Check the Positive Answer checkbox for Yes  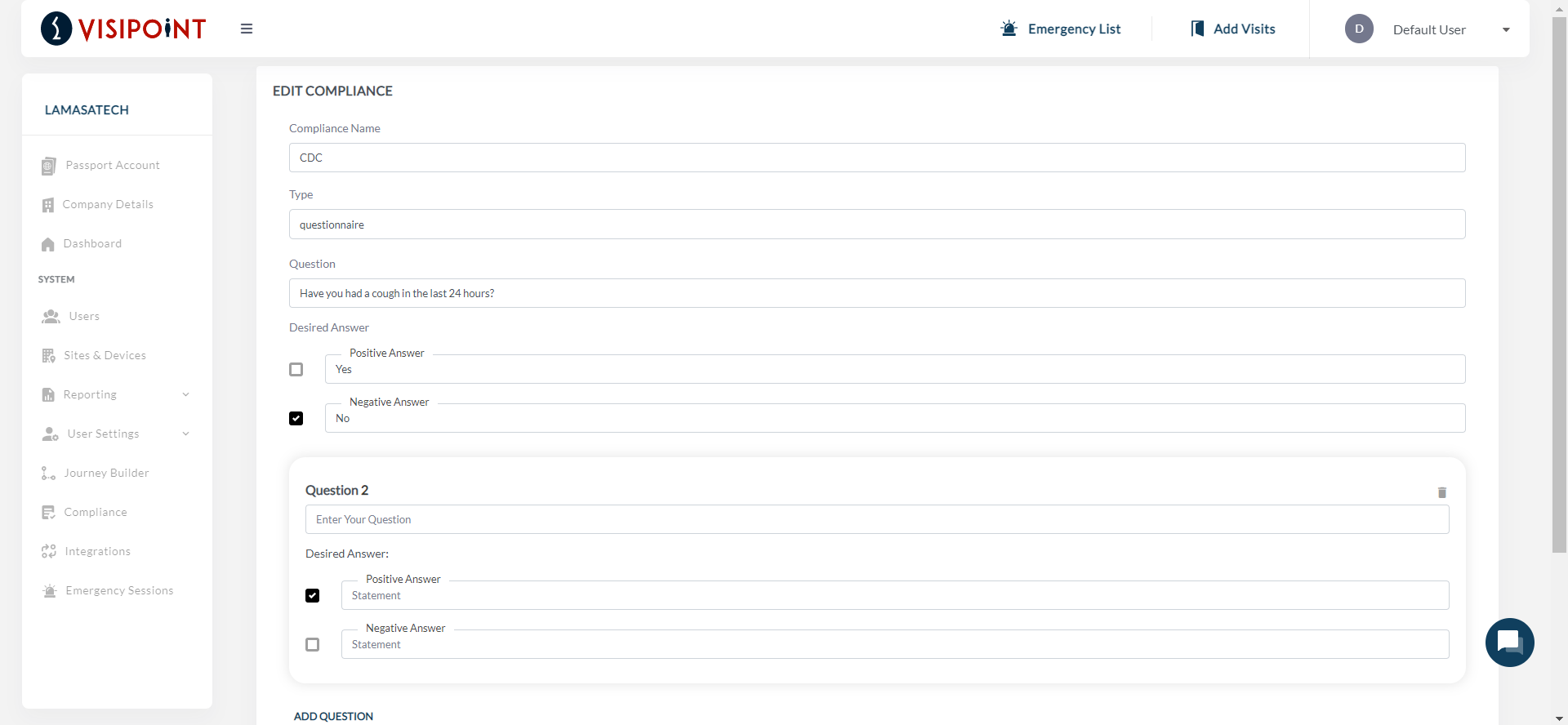[296, 370]
